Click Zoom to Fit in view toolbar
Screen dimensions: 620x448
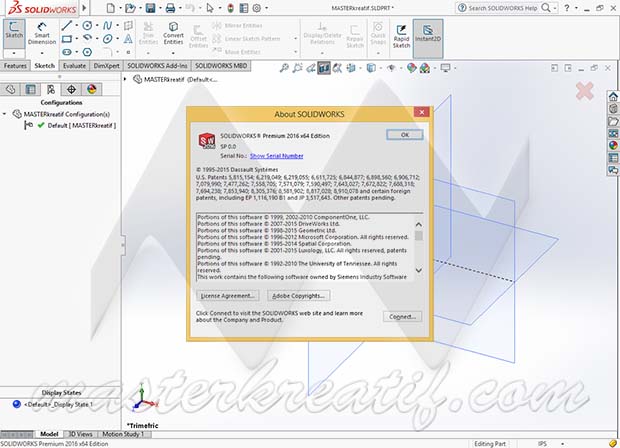tap(284, 68)
